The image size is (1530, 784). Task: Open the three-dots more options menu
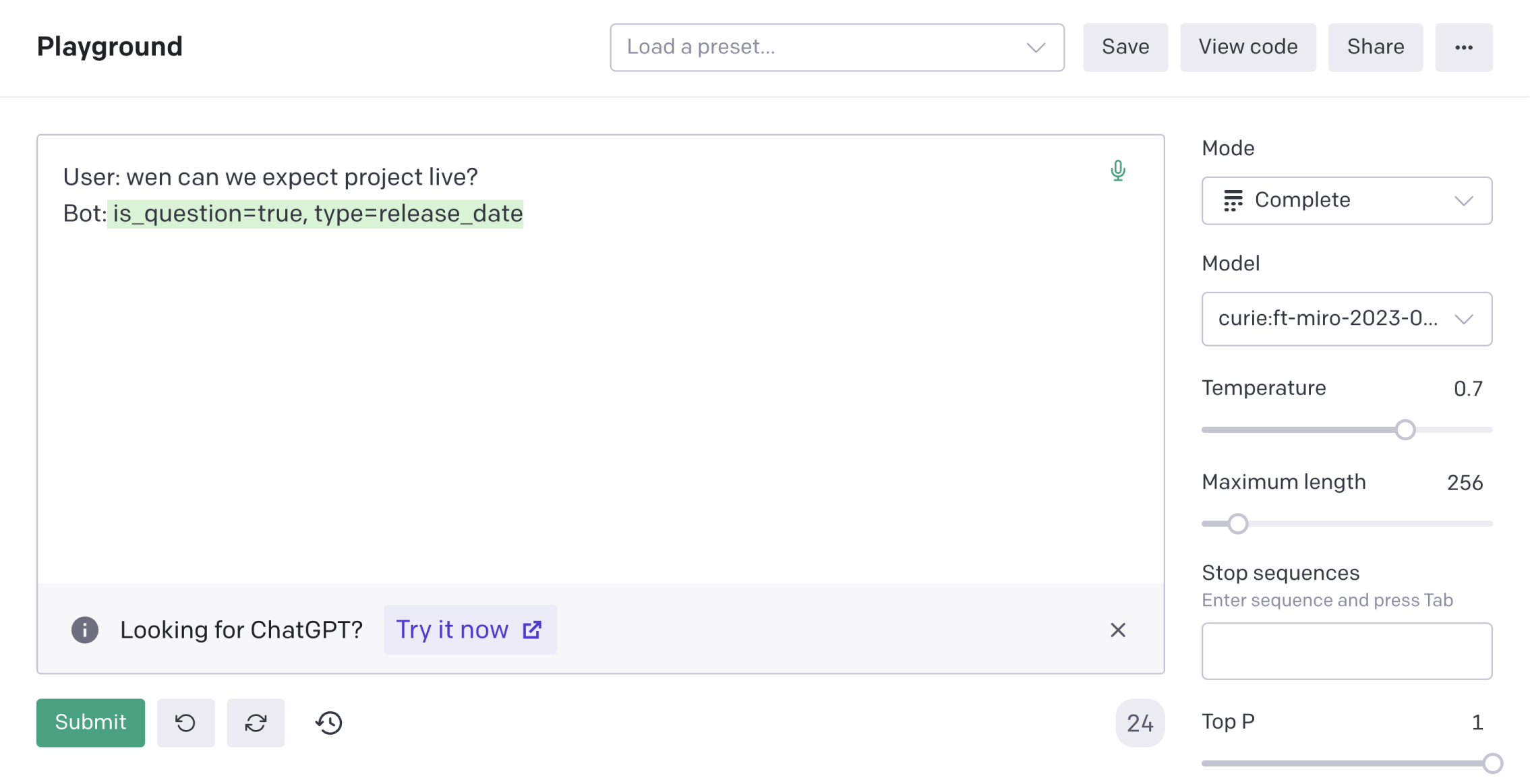coord(1463,47)
